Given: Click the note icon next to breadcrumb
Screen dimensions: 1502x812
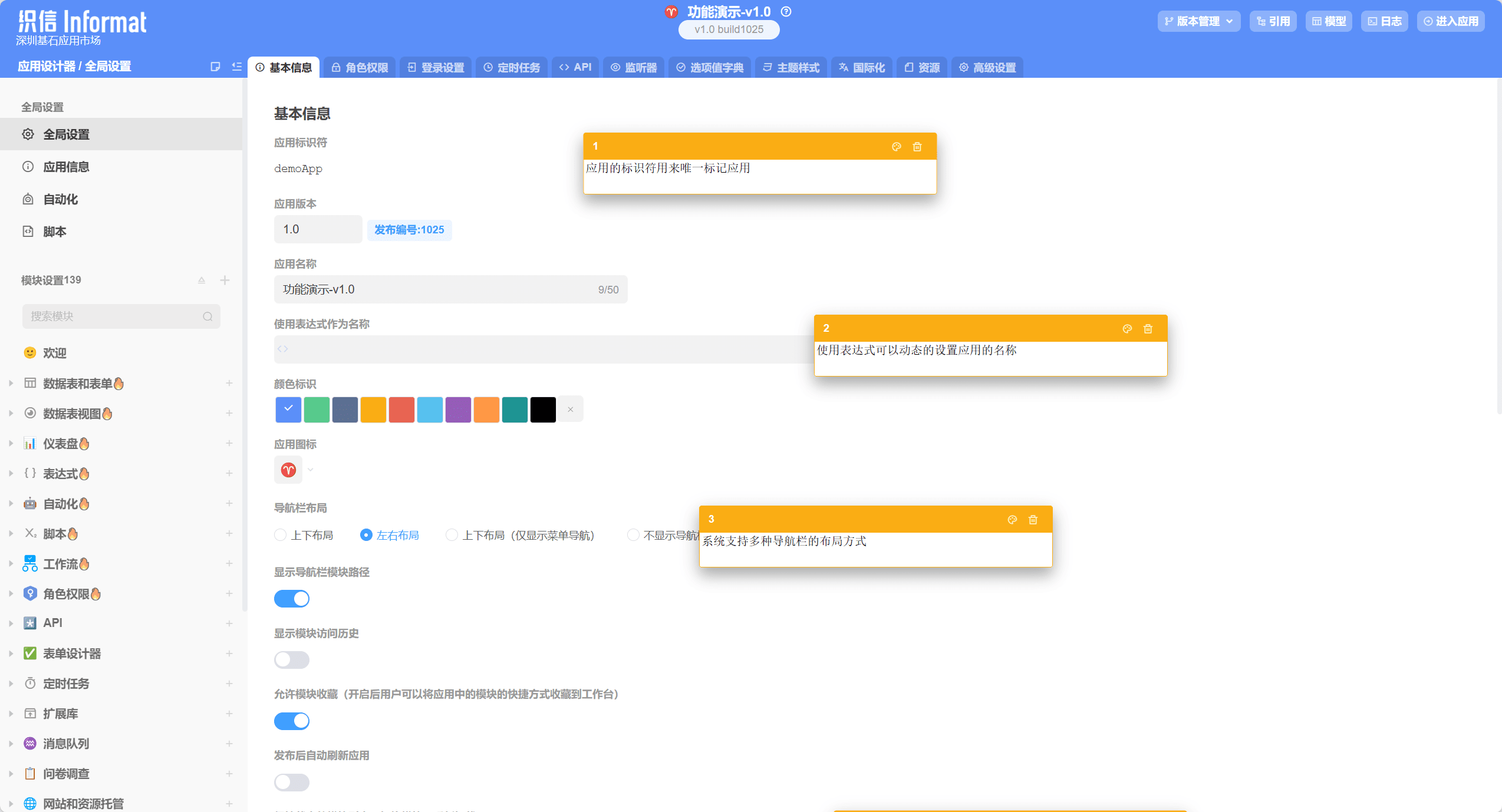Looking at the screenshot, I should point(215,67).
